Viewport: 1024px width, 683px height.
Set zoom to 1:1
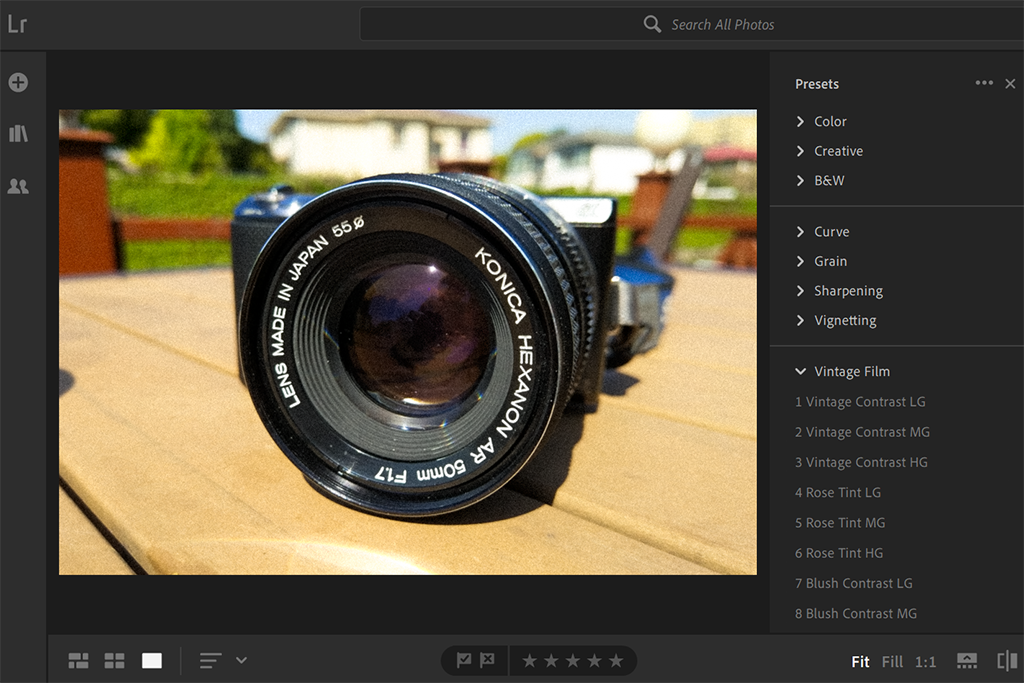pyautogui.click(x=925, y=661)
